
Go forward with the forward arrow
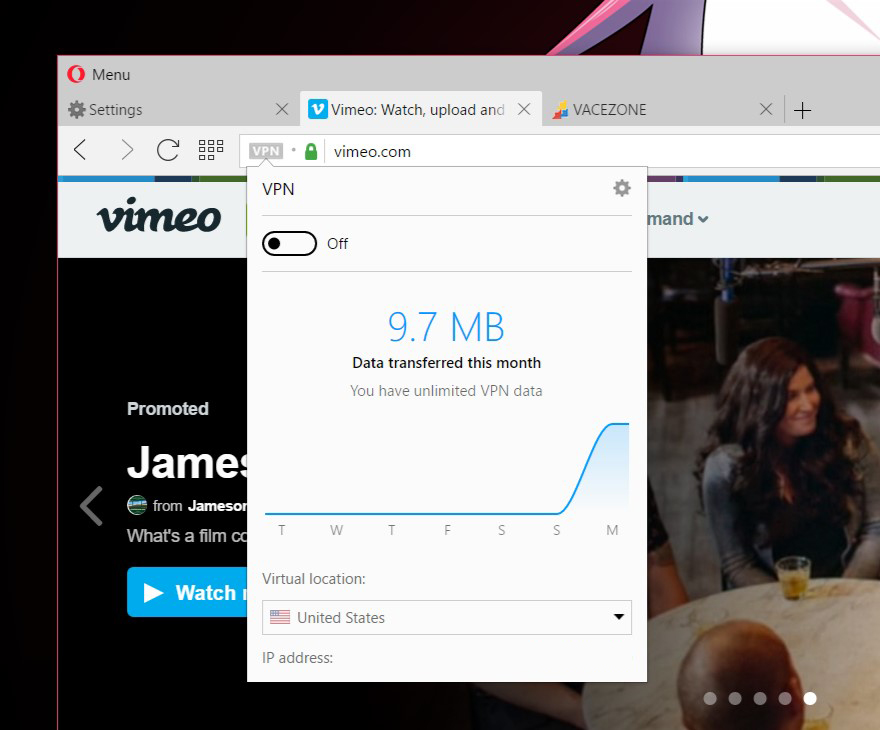[127, 150]
